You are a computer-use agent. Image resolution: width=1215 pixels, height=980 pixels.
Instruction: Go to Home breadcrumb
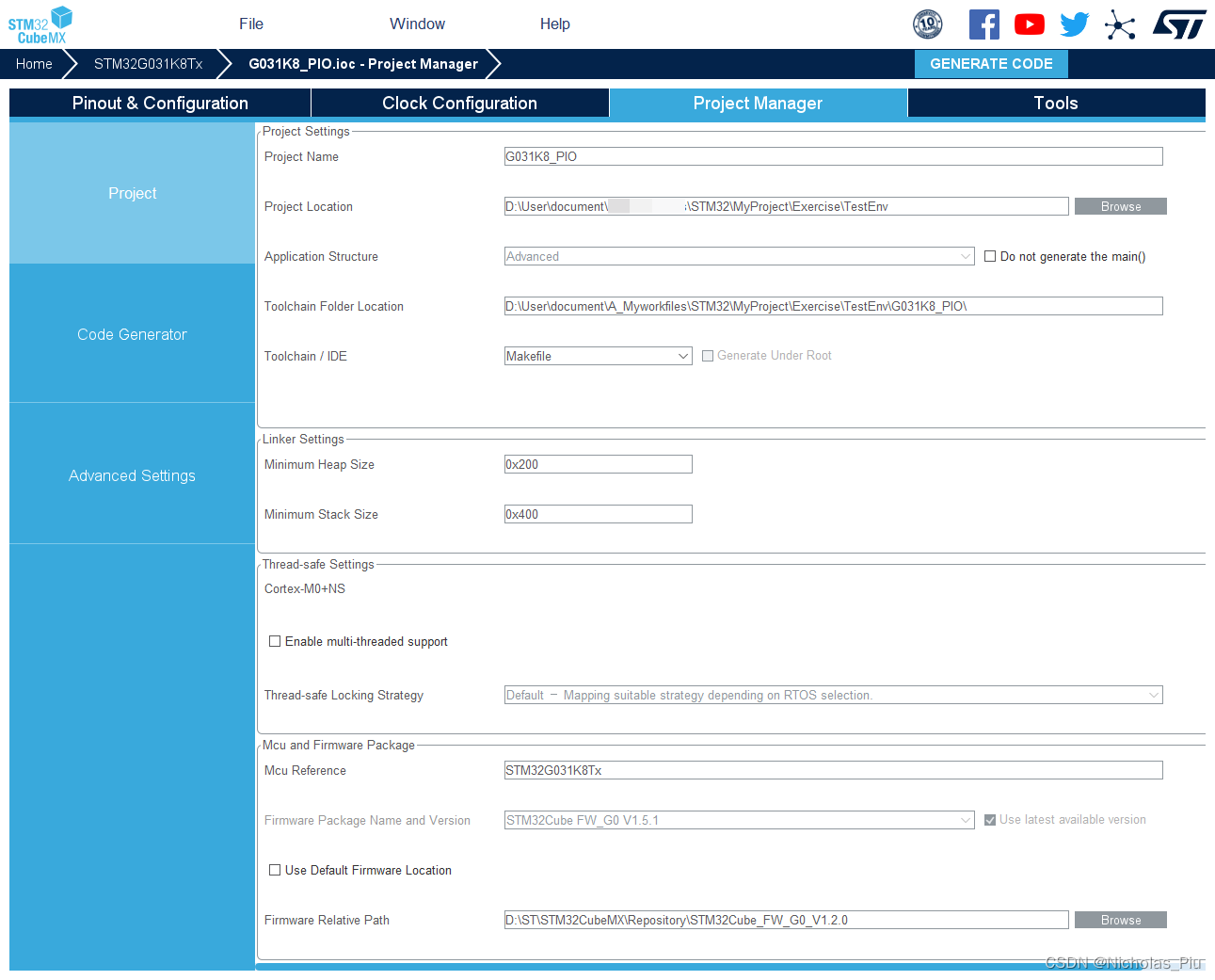(x=34, y=64)
